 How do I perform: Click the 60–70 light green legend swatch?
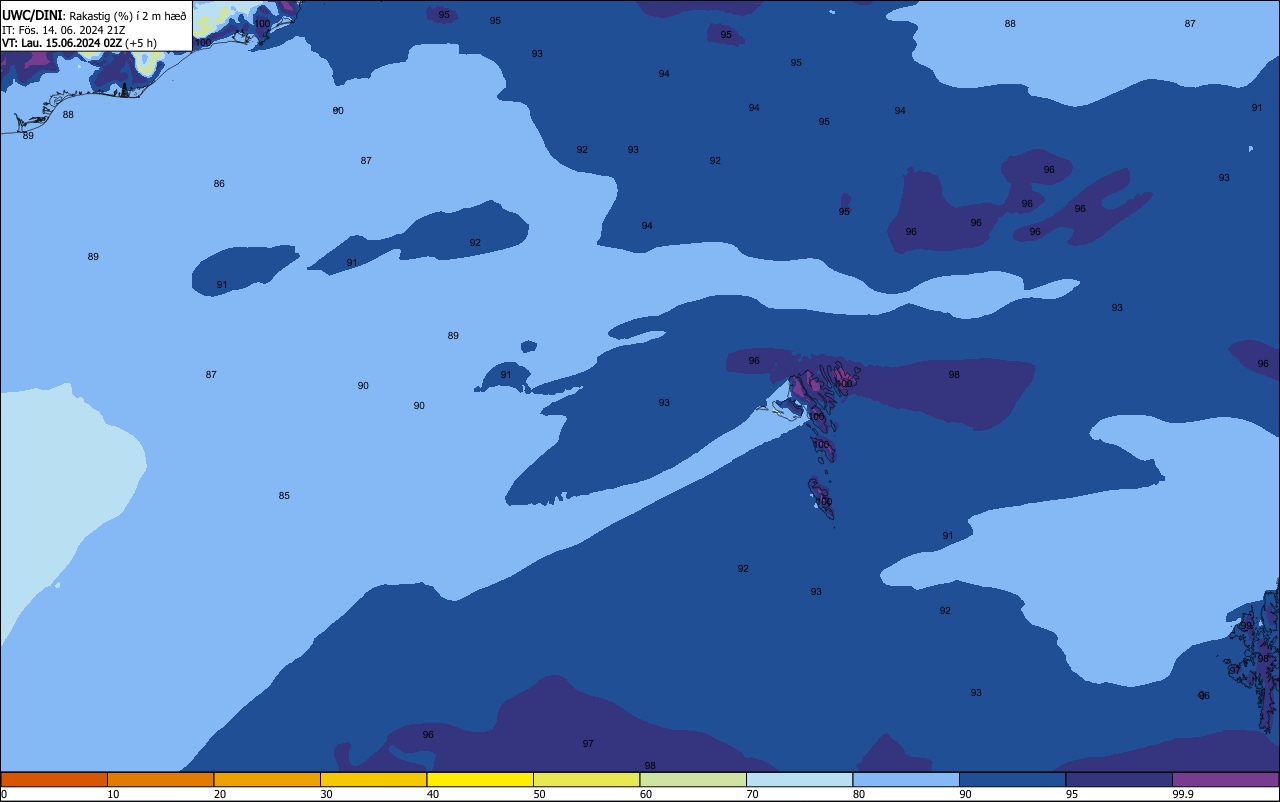[x=693, y=779]
